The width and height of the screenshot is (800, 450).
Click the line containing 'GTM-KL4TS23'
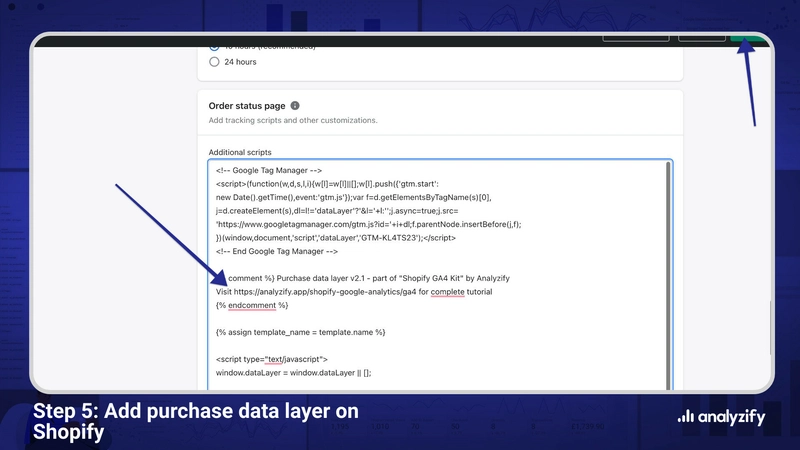click(336, 238)
